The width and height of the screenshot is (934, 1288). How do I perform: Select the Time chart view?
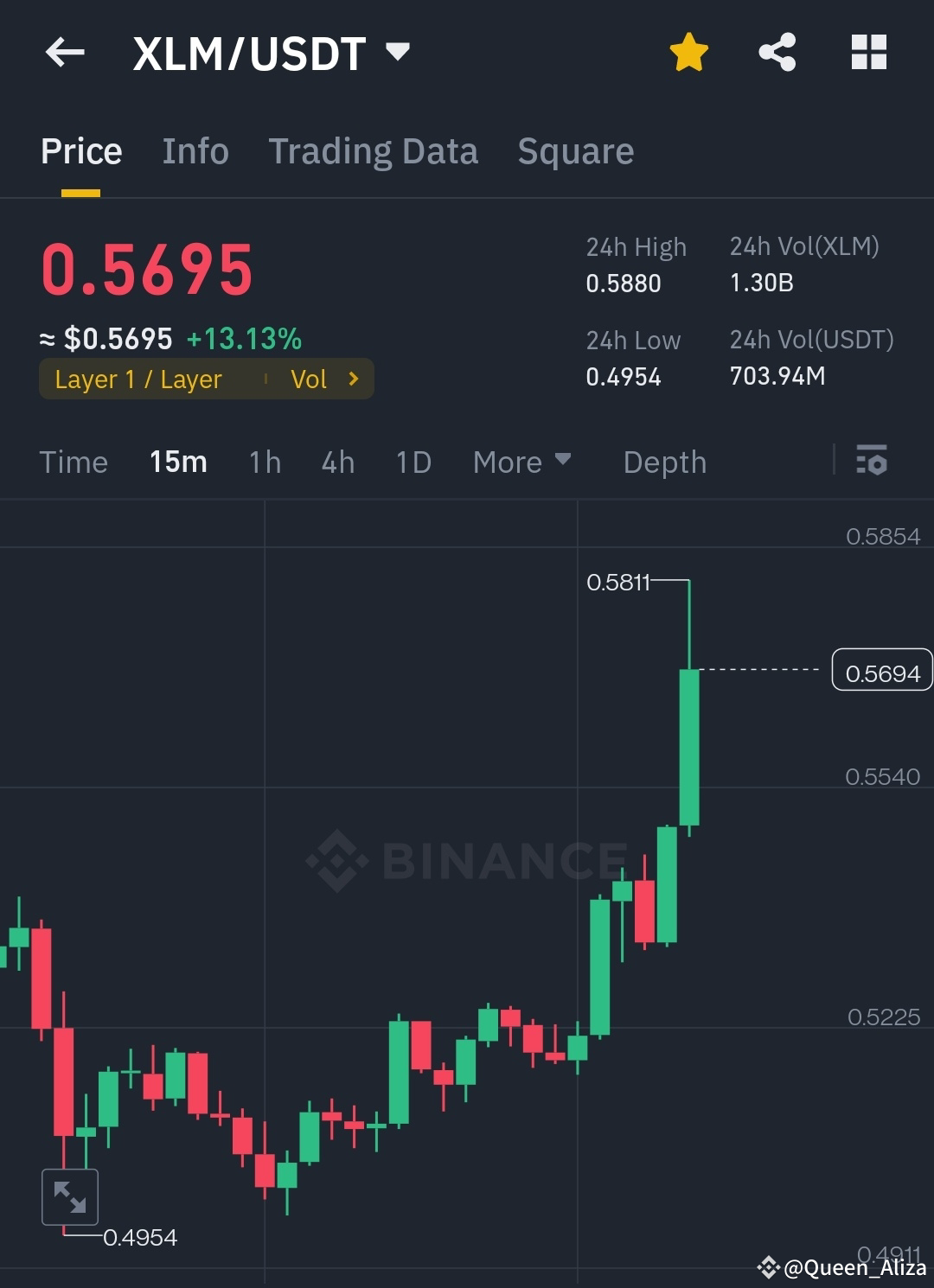(x=74, y=462)
